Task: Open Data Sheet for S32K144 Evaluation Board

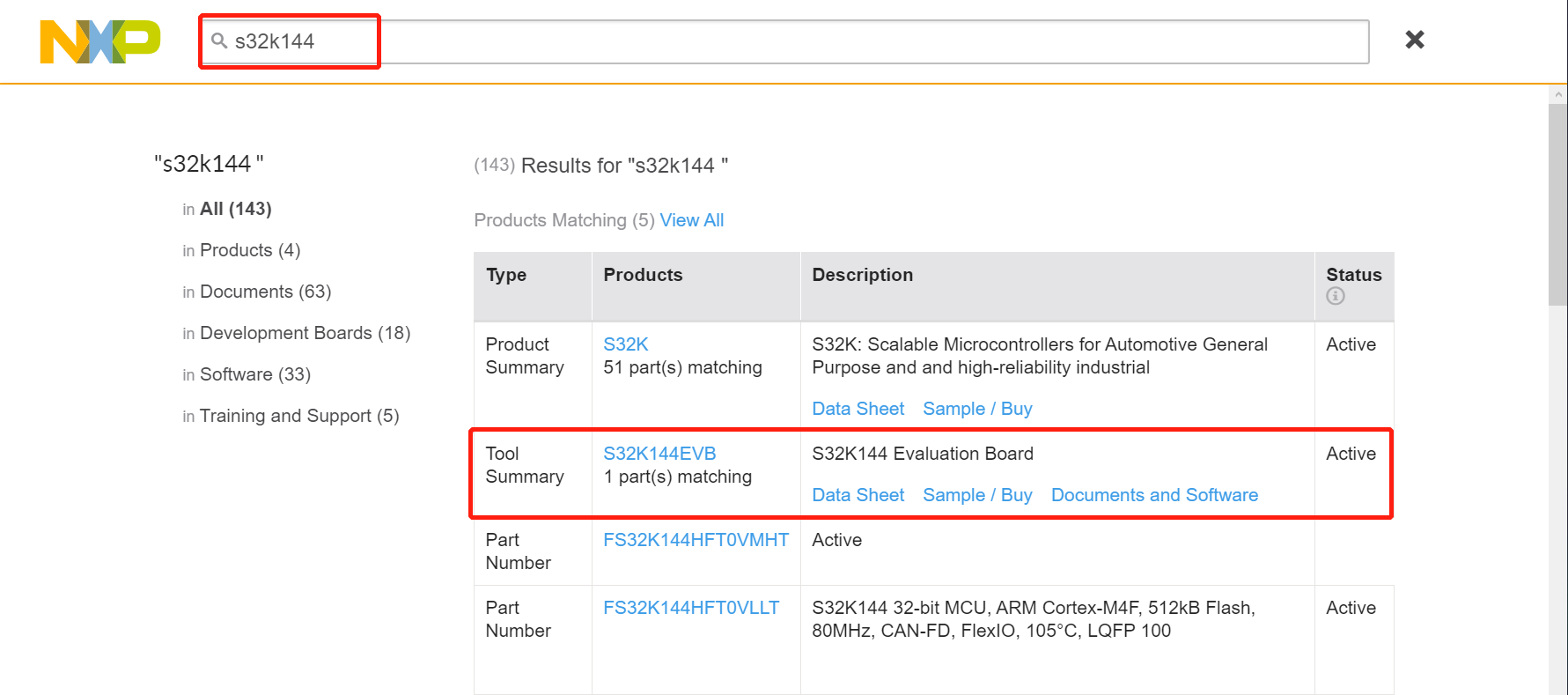Action: click(x=858, y=495)
